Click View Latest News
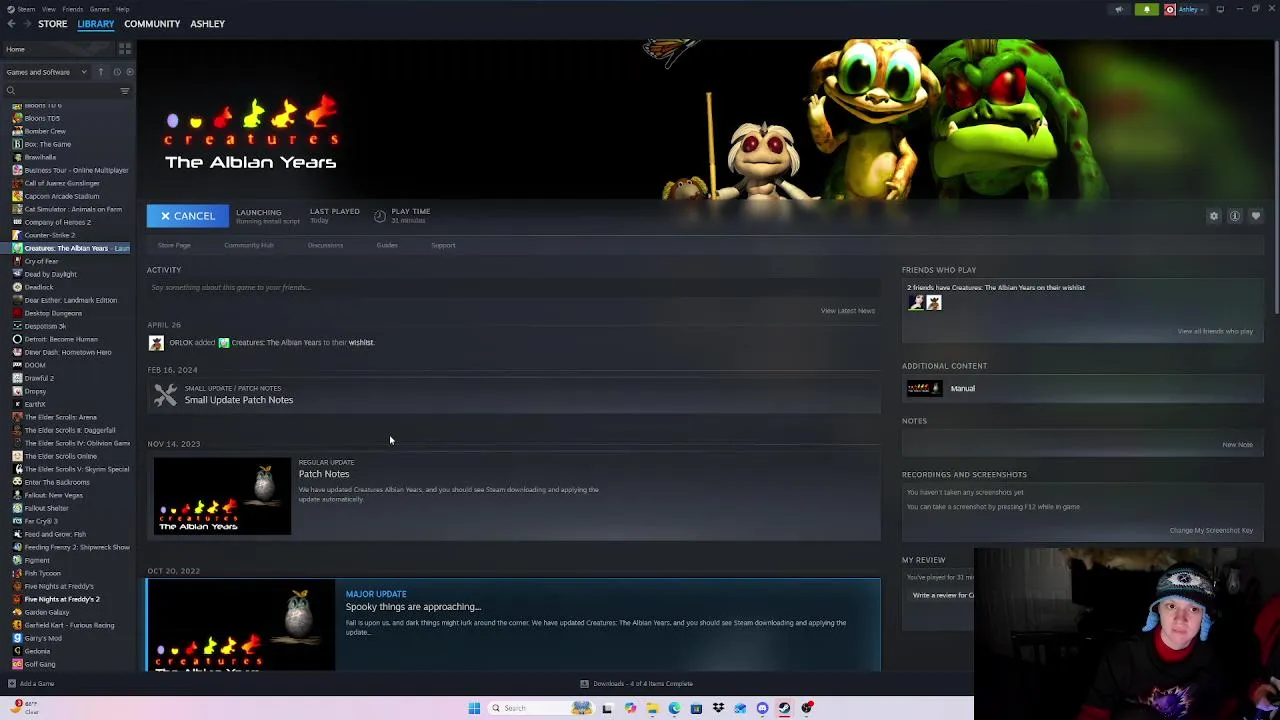The width and height of the screenshot is (1280, 720). click(848, 311)
